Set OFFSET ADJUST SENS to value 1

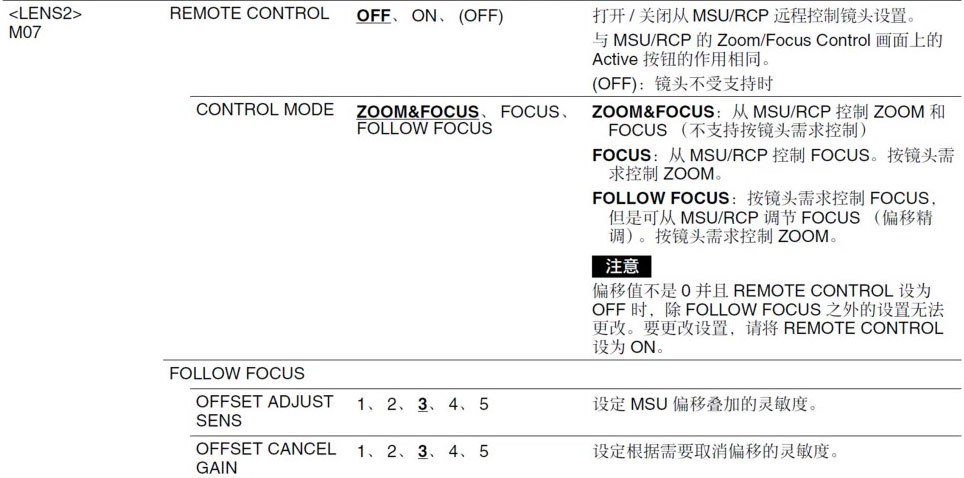(x=361, y=405)
